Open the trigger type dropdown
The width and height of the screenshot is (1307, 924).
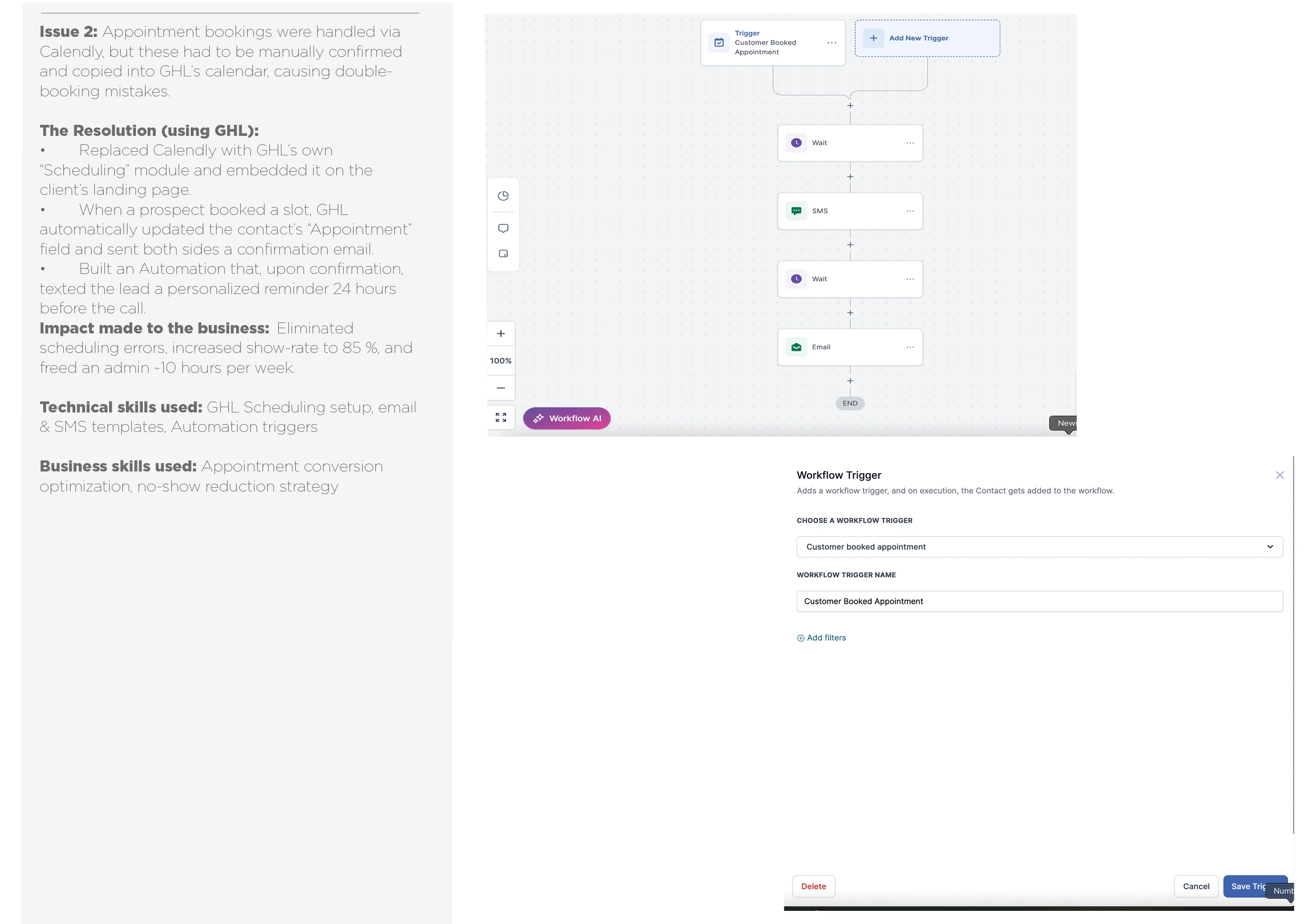[x=1039, y=547]
